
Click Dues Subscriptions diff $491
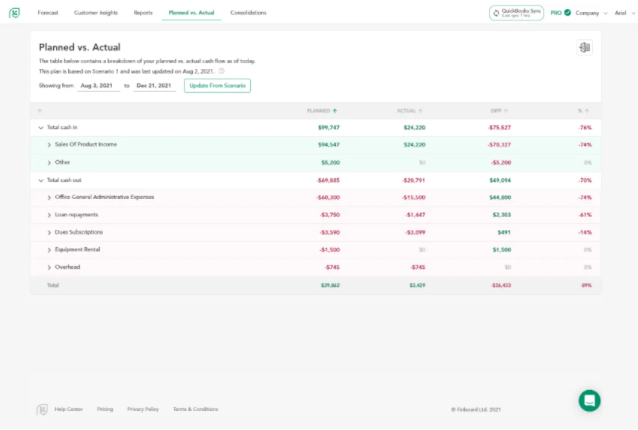click(x=504, y=232)
